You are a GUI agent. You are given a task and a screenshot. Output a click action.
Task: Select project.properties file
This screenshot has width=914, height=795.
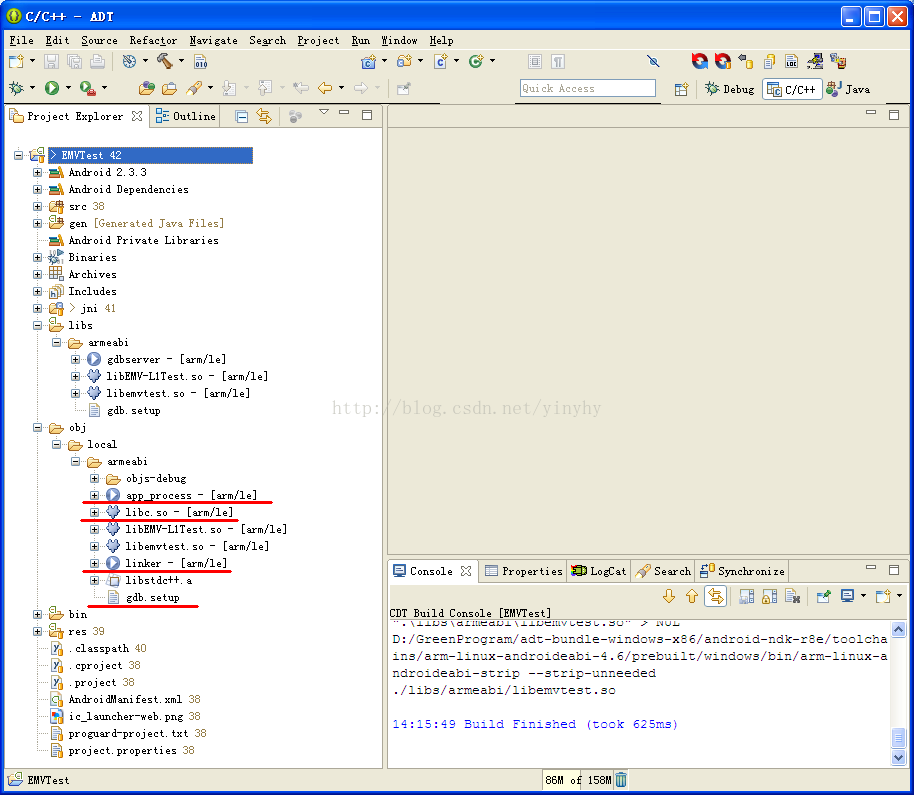[x=122, y=750]
